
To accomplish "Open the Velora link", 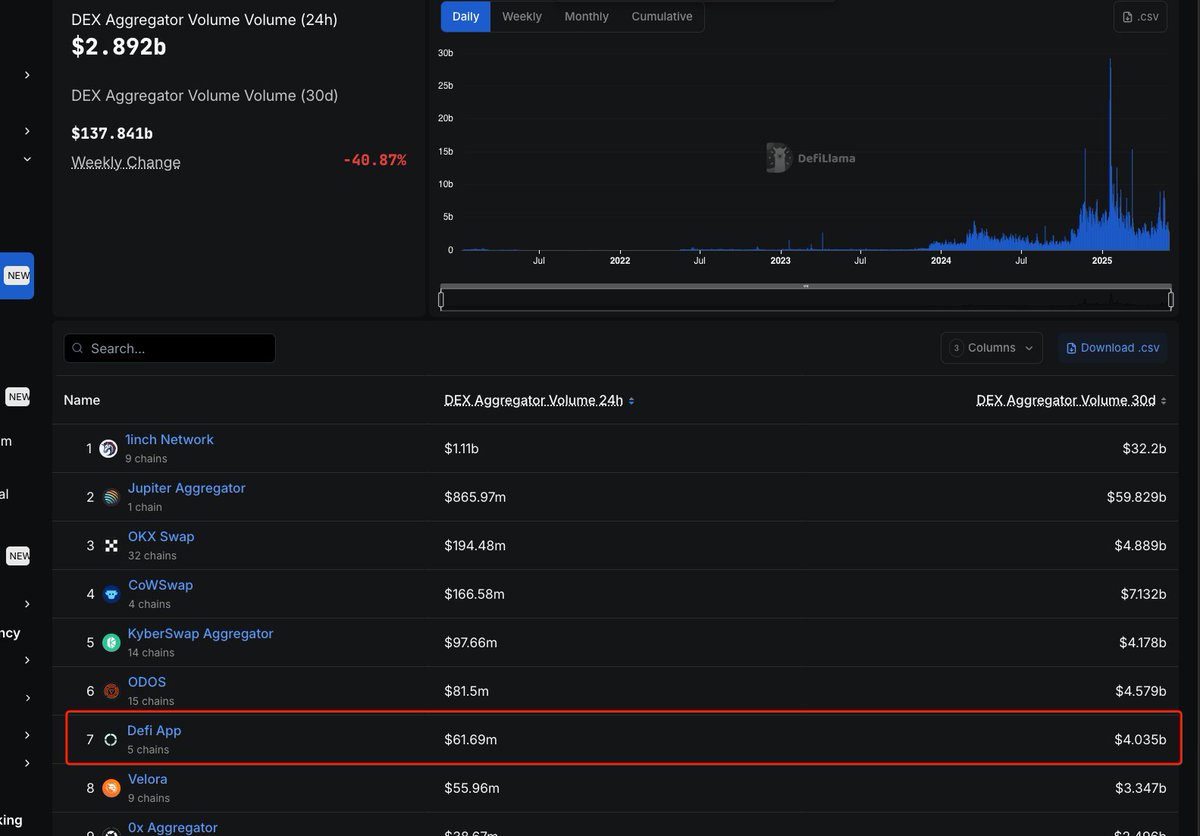I will [148, 779].
